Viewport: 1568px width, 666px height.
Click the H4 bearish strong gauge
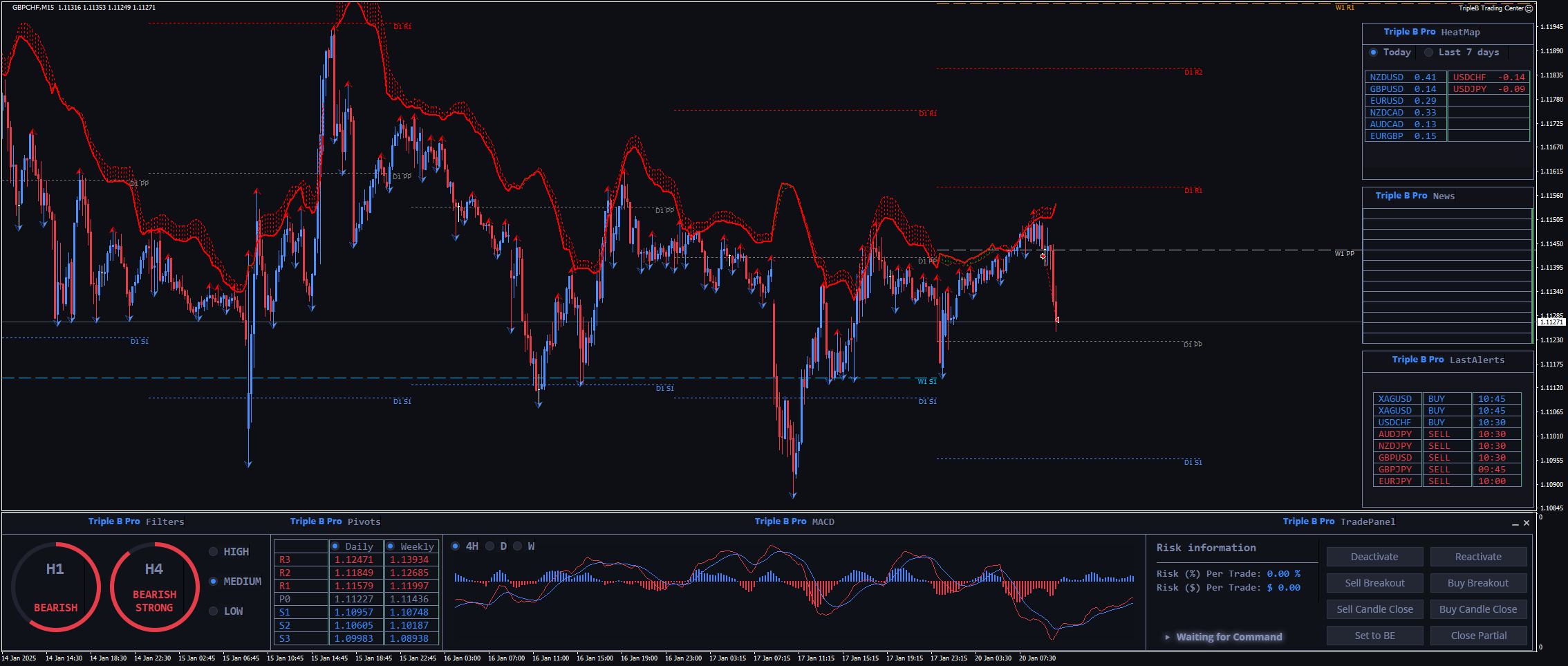point(154,586)
